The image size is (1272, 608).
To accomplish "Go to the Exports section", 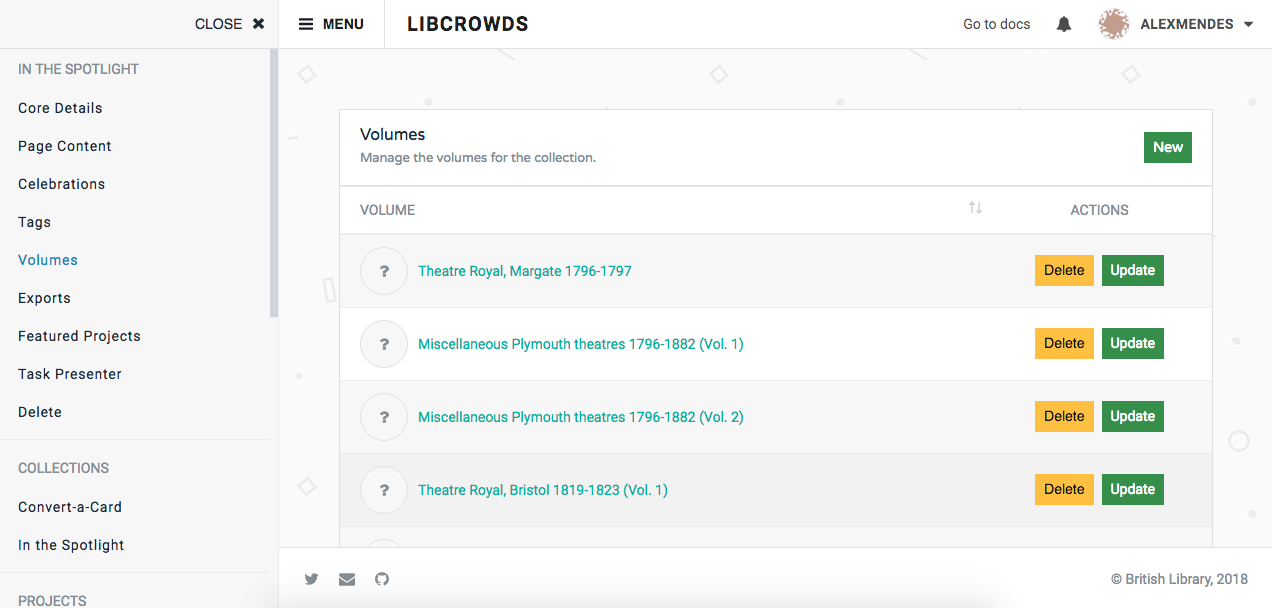I will (x=43, y=297).
